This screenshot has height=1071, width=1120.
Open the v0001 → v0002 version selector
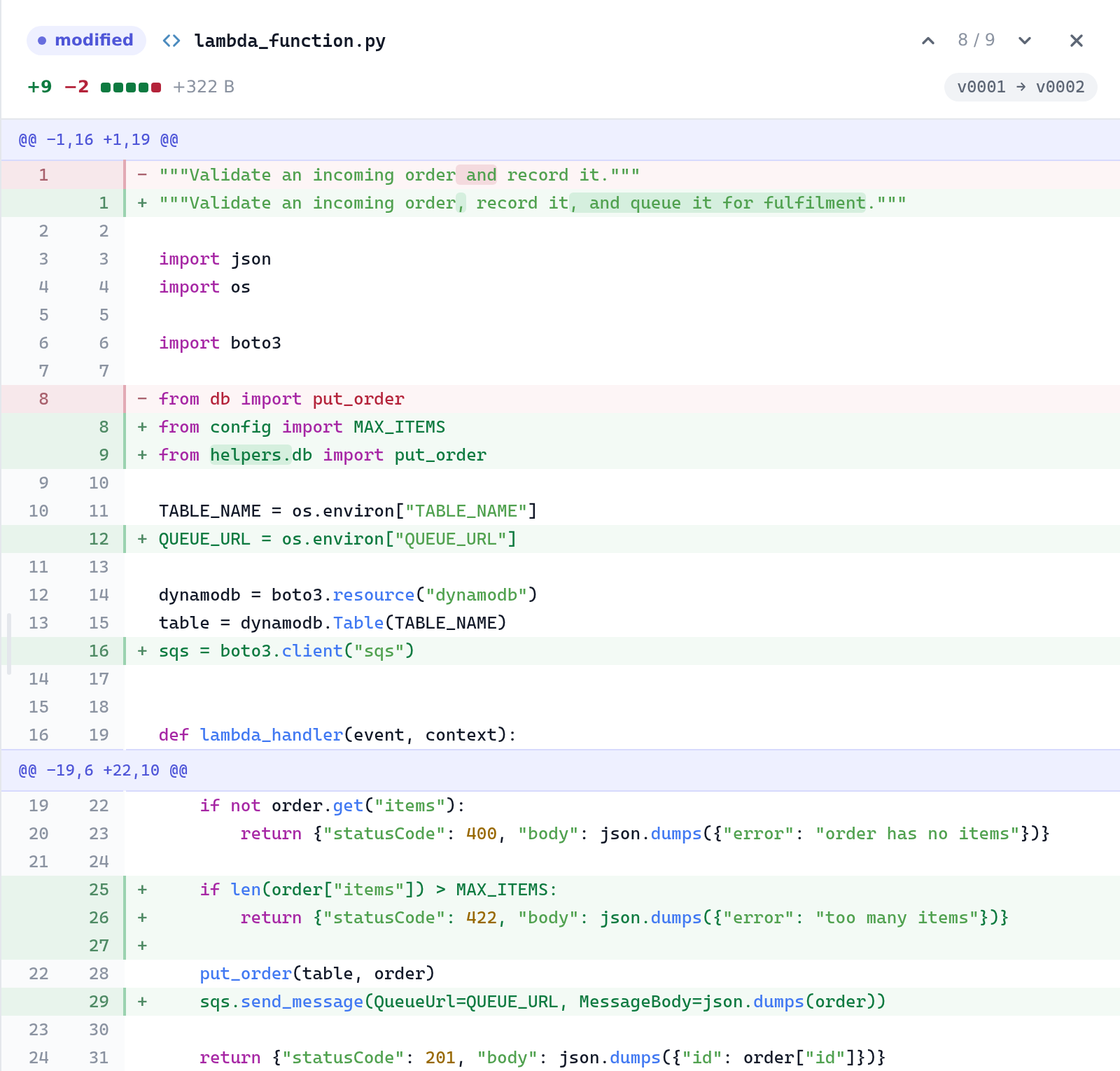click(1021, 87)
